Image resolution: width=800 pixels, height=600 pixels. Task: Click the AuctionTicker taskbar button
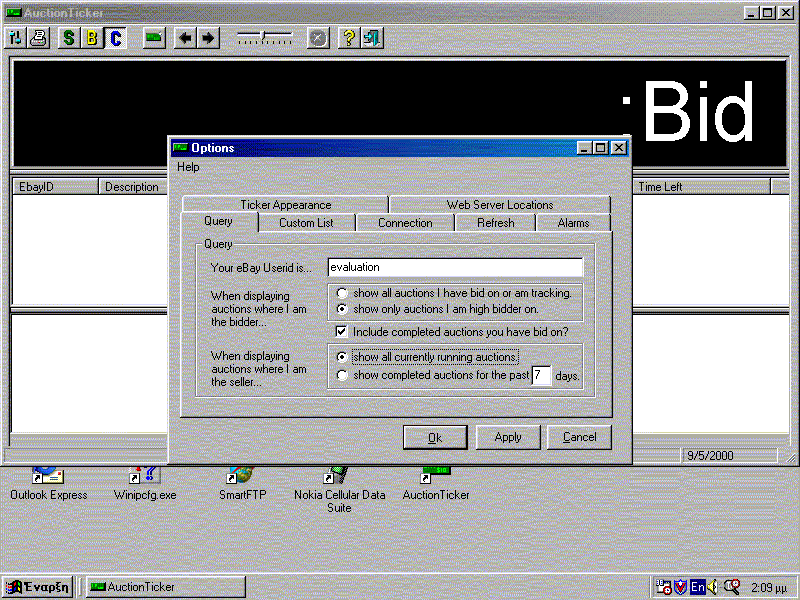[165, 587]
